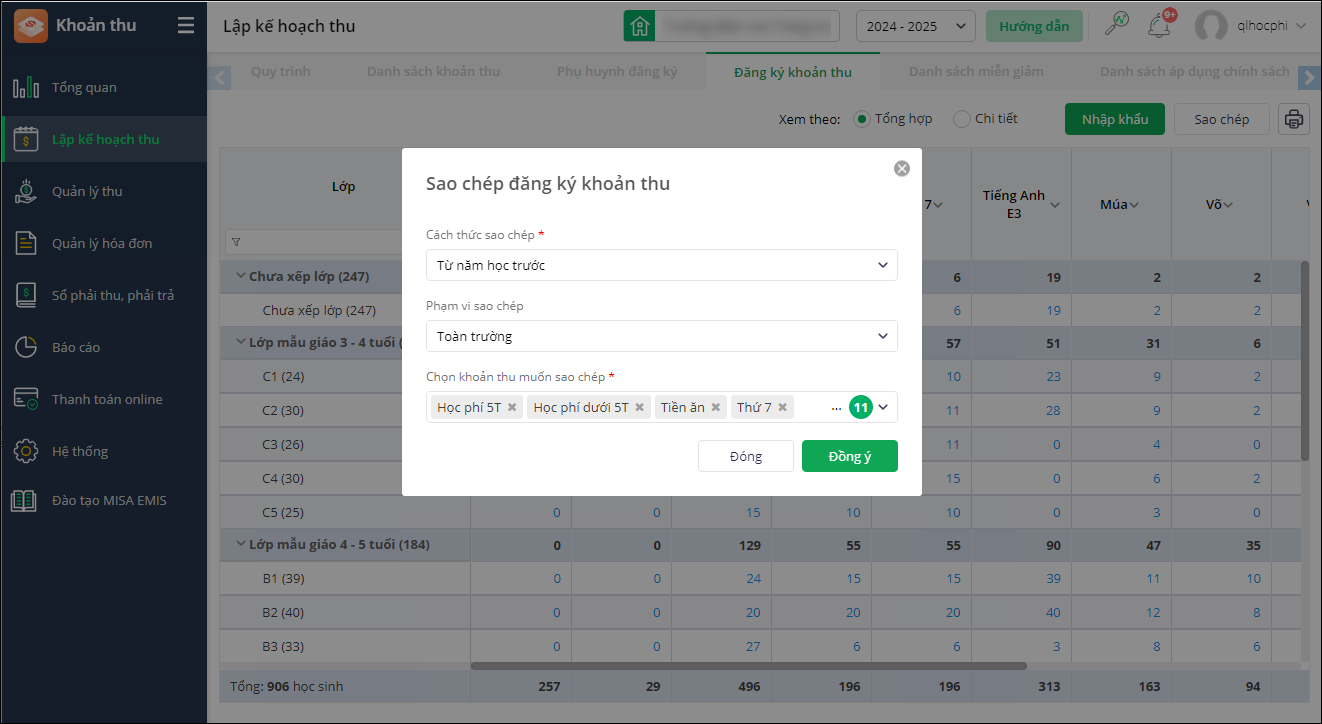This screenshot has width=1322, height=724.
Task: Select the Tổng hợp view option
Action: pos(861,119)
